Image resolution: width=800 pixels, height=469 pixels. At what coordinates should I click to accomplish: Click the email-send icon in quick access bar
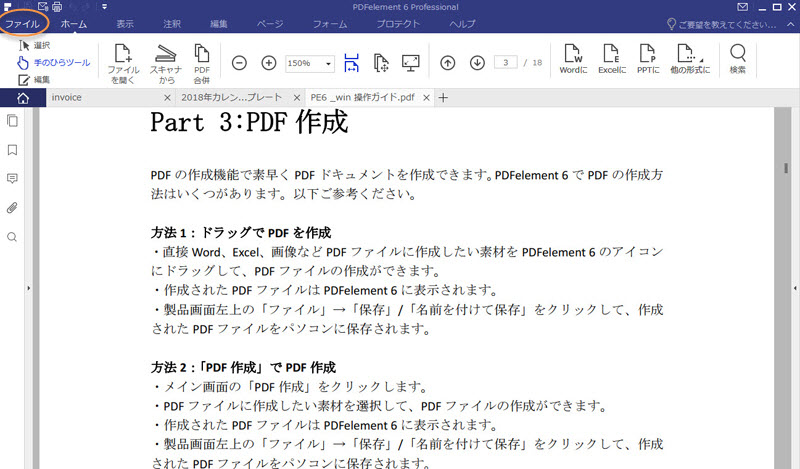pos(43,7)
